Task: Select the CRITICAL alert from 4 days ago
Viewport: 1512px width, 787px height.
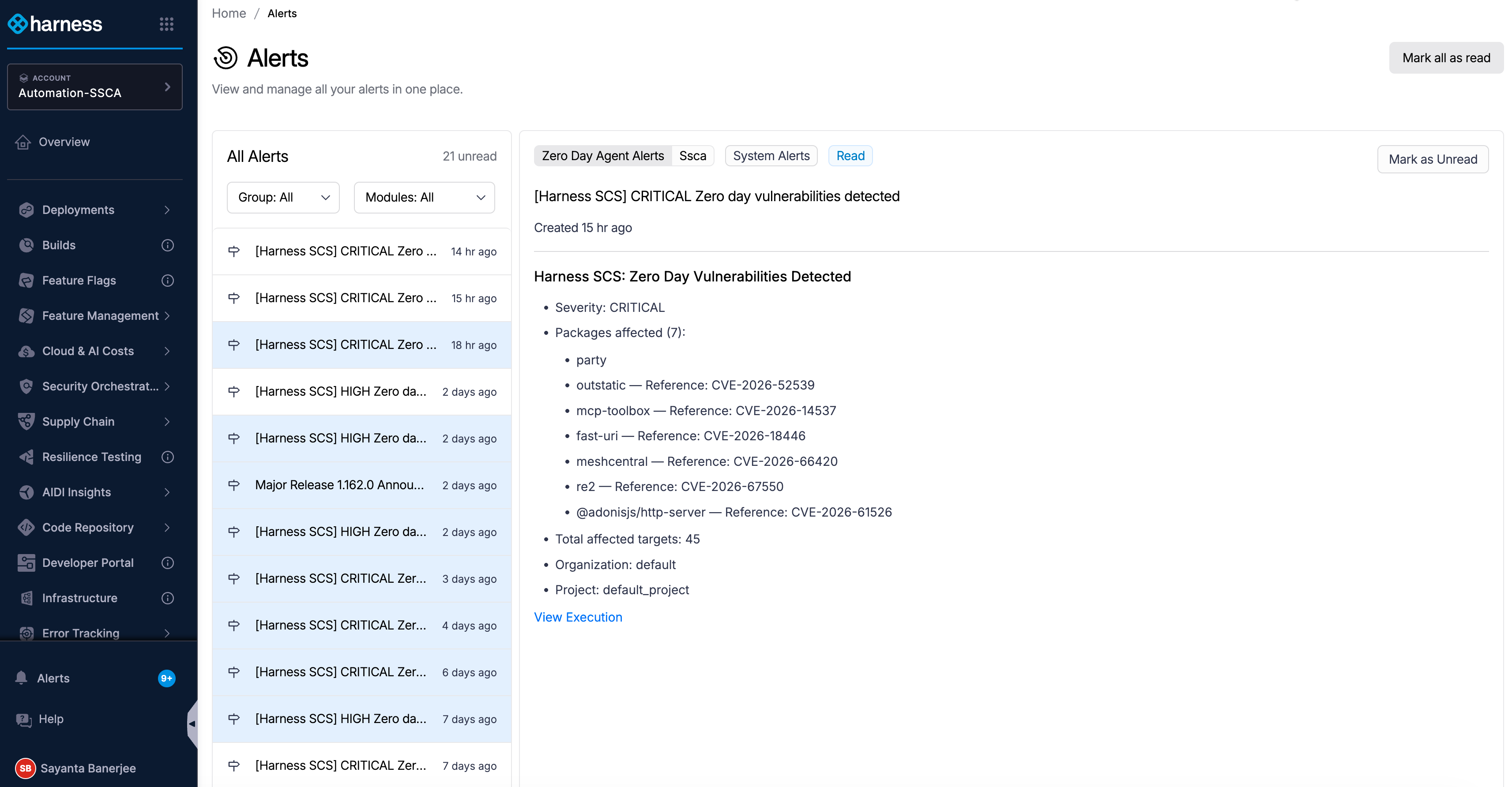Action: 361,626
